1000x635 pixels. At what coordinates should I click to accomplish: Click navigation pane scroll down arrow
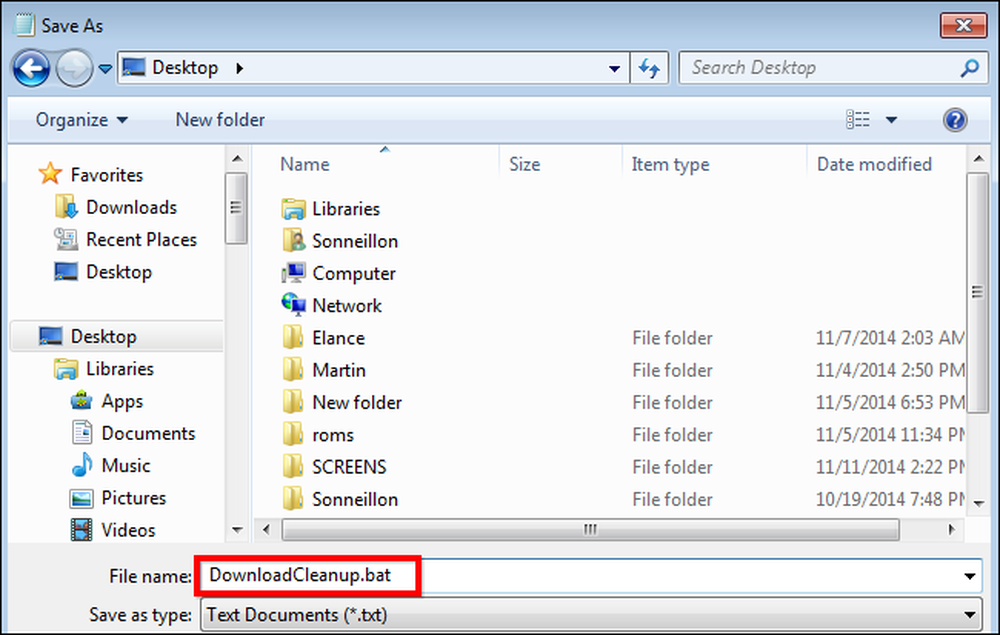[x=237, y=530]
